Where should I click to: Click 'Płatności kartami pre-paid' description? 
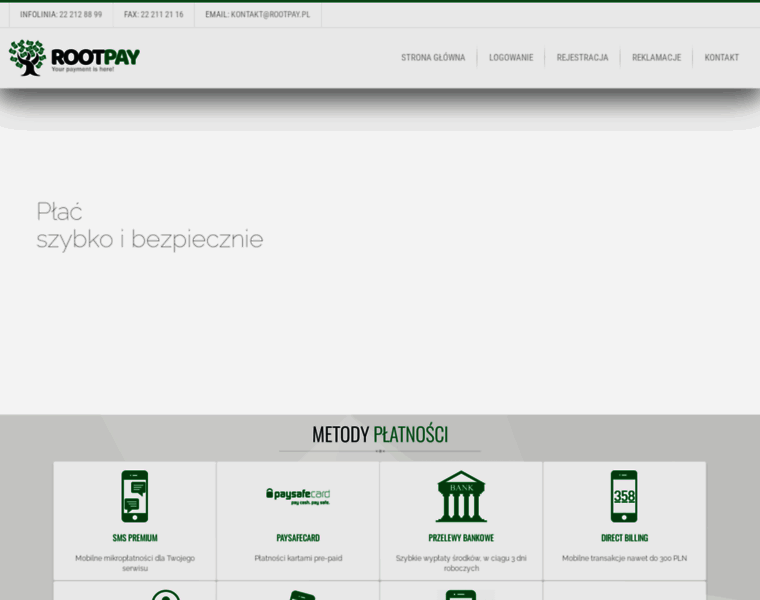pos(298,558)
